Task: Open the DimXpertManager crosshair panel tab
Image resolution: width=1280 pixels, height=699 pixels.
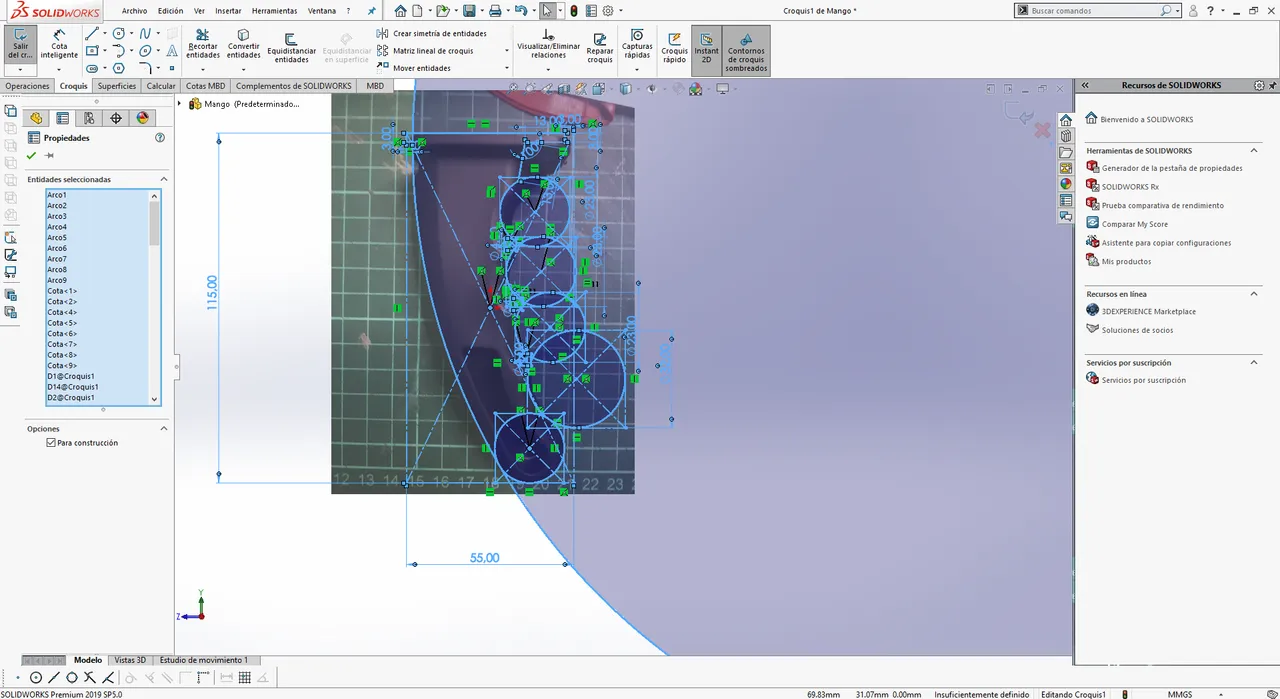Action: coord(116,118)
